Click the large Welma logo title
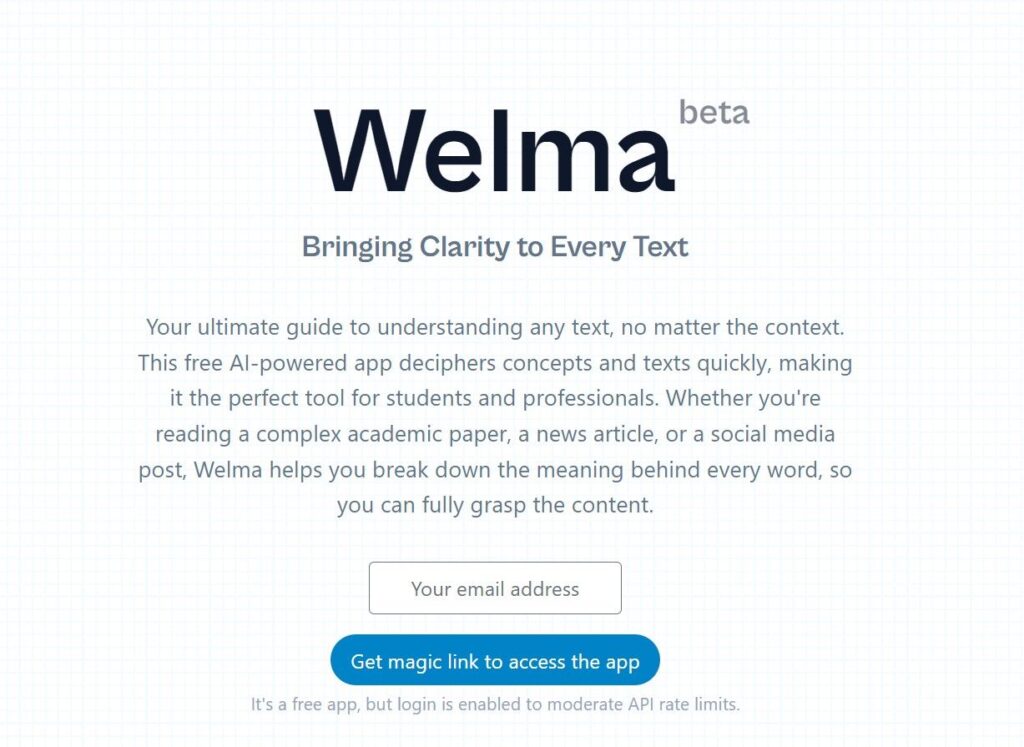The height and width of the screenshot is (747, 1024). click(x=495, y=148)
